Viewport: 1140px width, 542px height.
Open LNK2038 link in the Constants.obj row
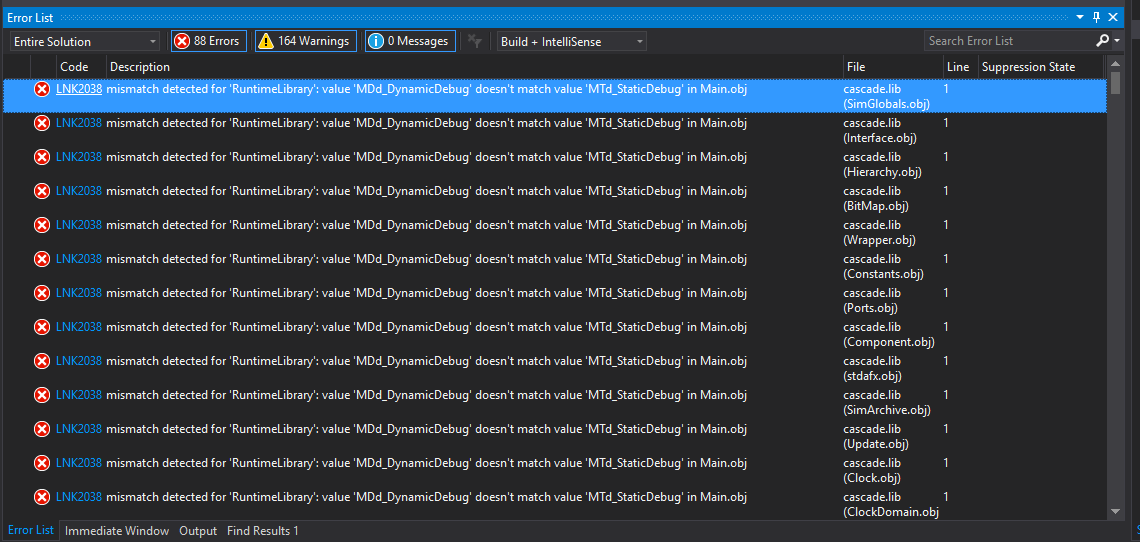(x=79, y=258)
